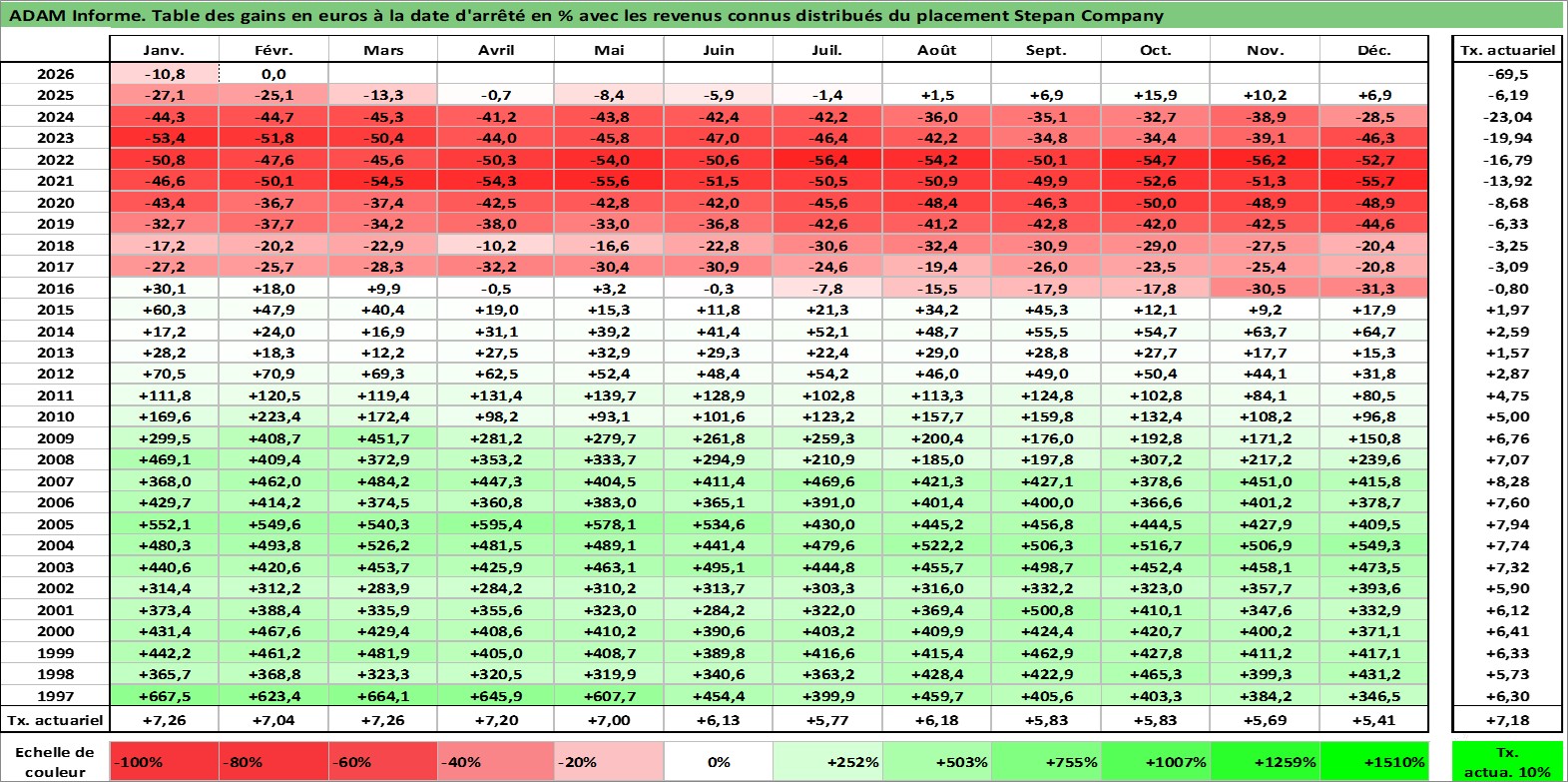Click the 2008 year row label
The height and width of the screenshot is (782, 1568).
pyautogui.click(x=55, y=459)
